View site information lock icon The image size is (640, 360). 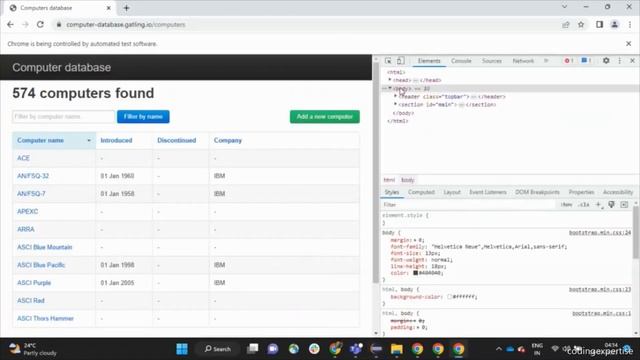pos(59,24)
